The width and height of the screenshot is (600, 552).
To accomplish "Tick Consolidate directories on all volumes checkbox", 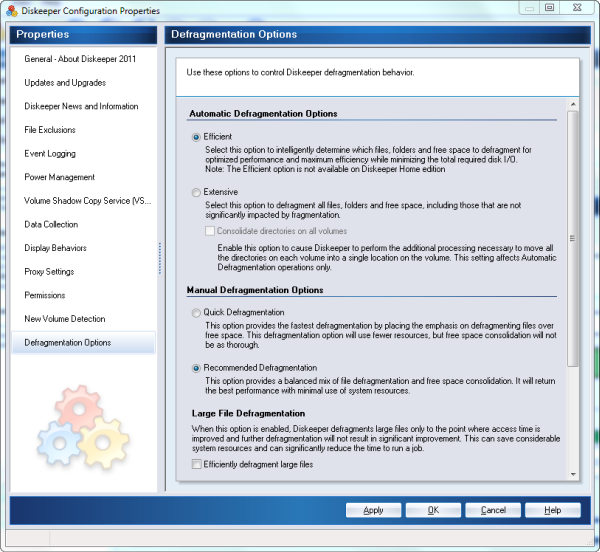I will [210, 231].
